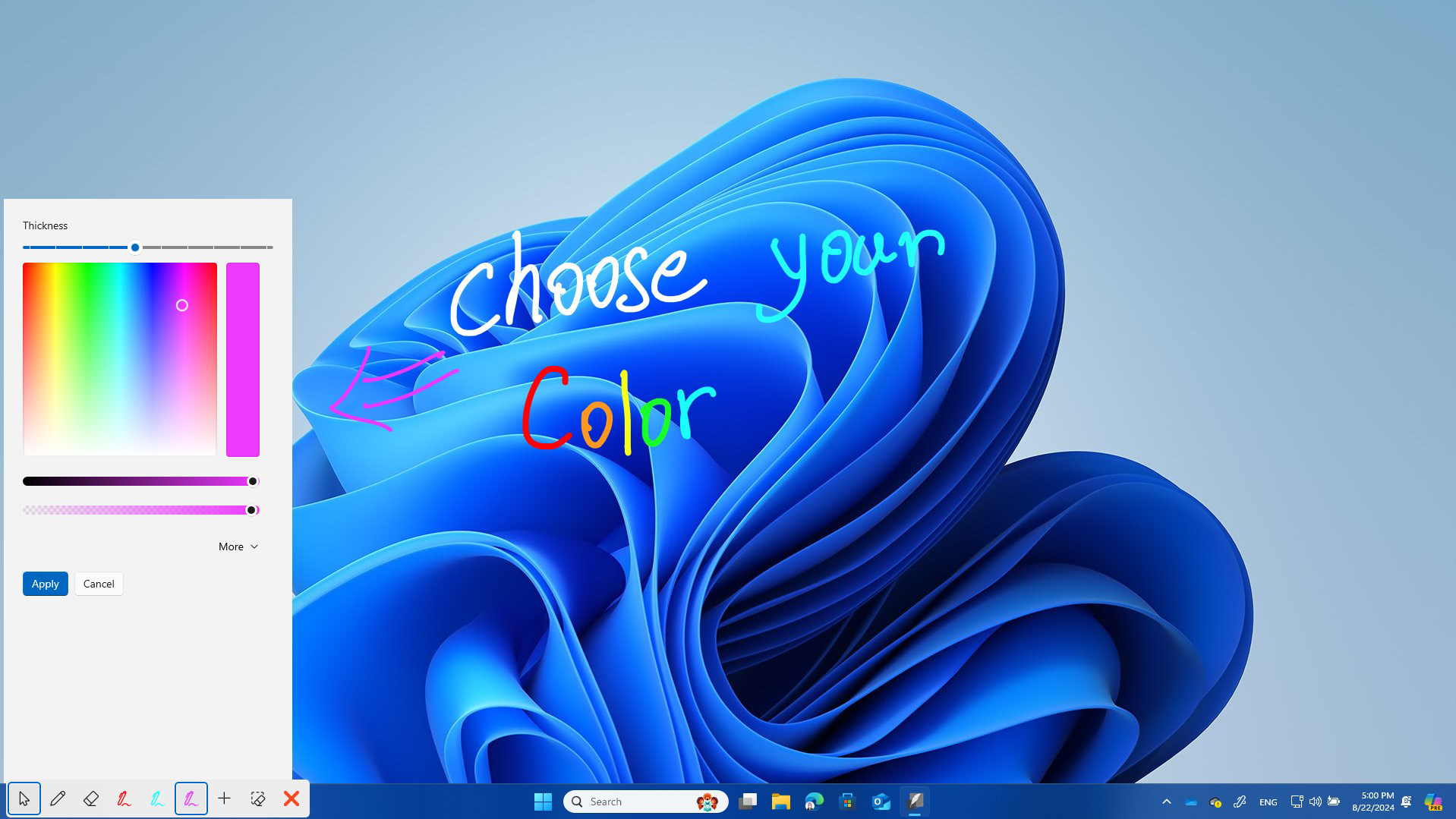Close the drawing toolbar with red X
Screen dimensions: 1456x819
click(x=292, y=799)
